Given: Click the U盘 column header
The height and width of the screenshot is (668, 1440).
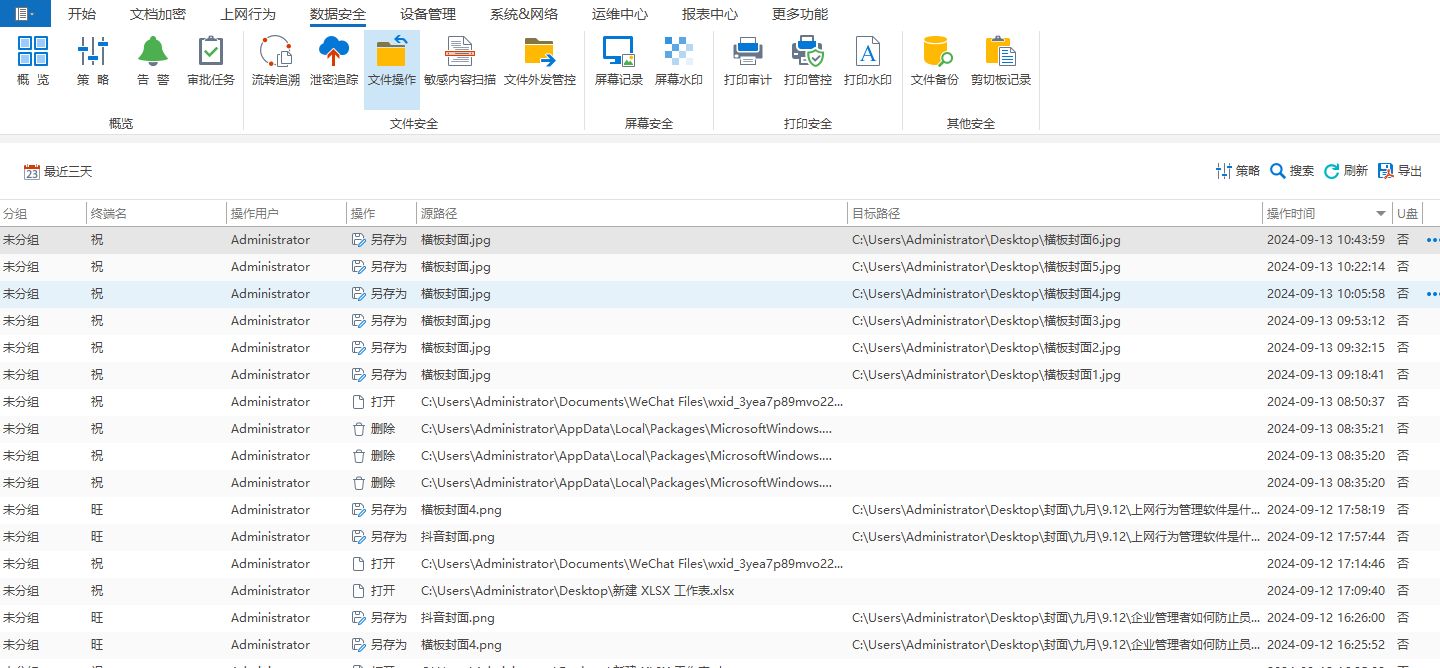Looking at the screenshot, I should point(1408,213).
